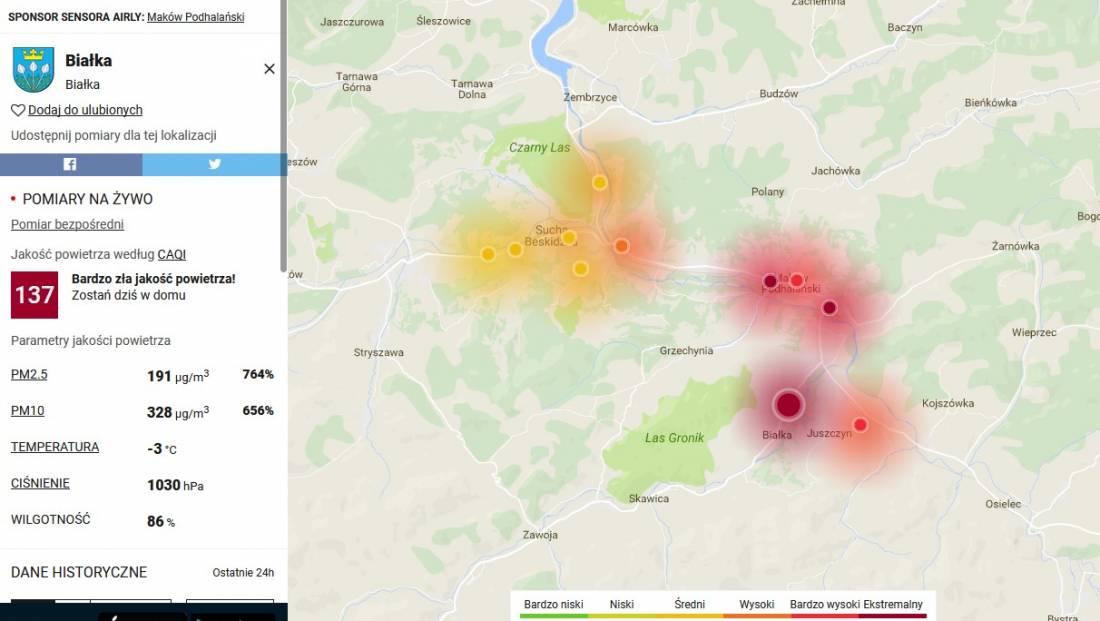1100x621 pixels.
Task: Click the DANE HISTORYCZNE heading
Action: point(79,573)
